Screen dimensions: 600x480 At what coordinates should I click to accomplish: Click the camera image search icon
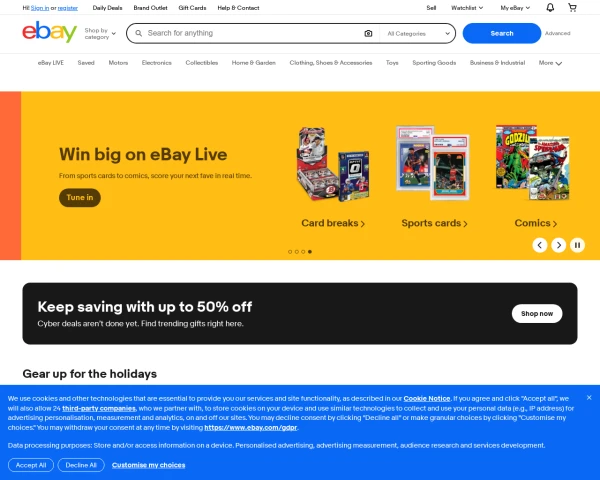[x=368, y=33]
